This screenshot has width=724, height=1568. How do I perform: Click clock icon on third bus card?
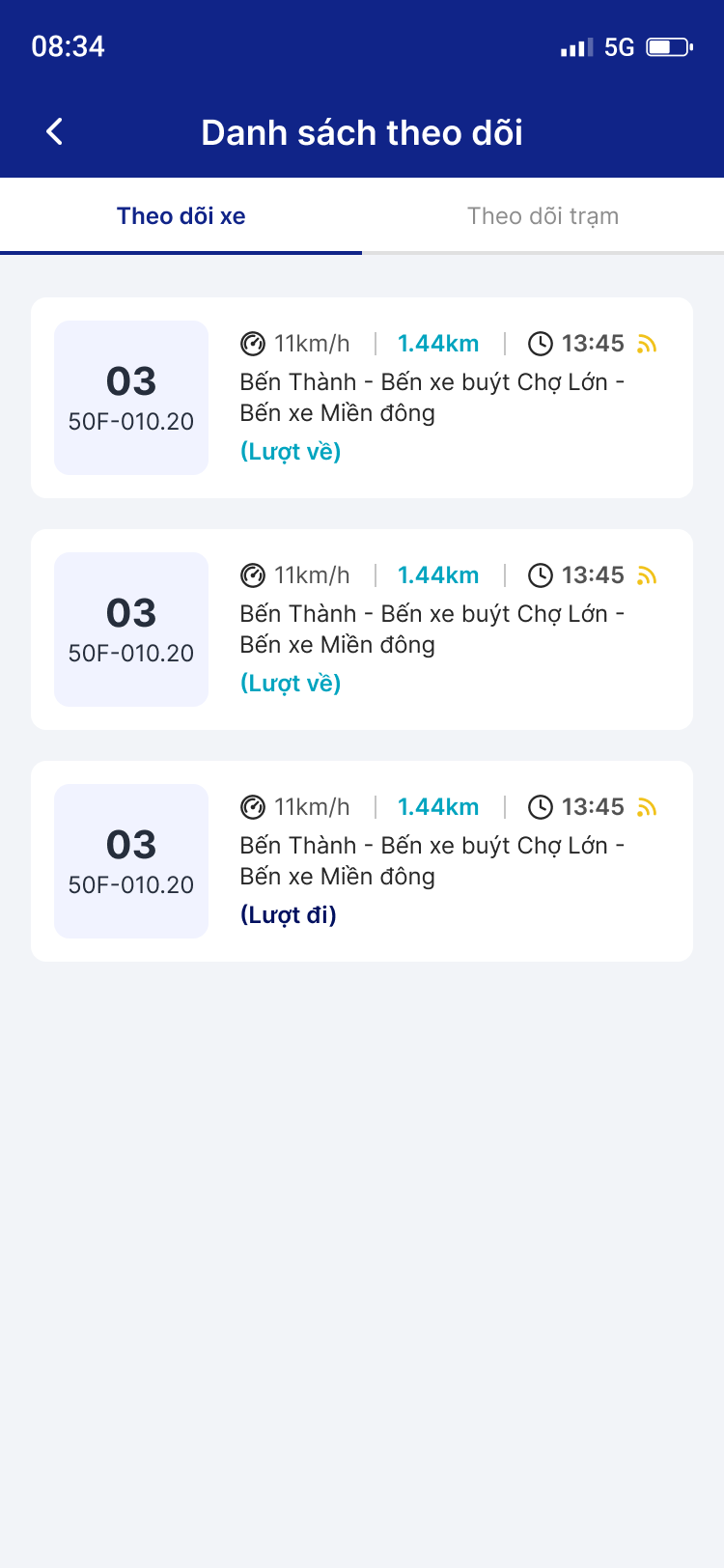tap(541, 807)
